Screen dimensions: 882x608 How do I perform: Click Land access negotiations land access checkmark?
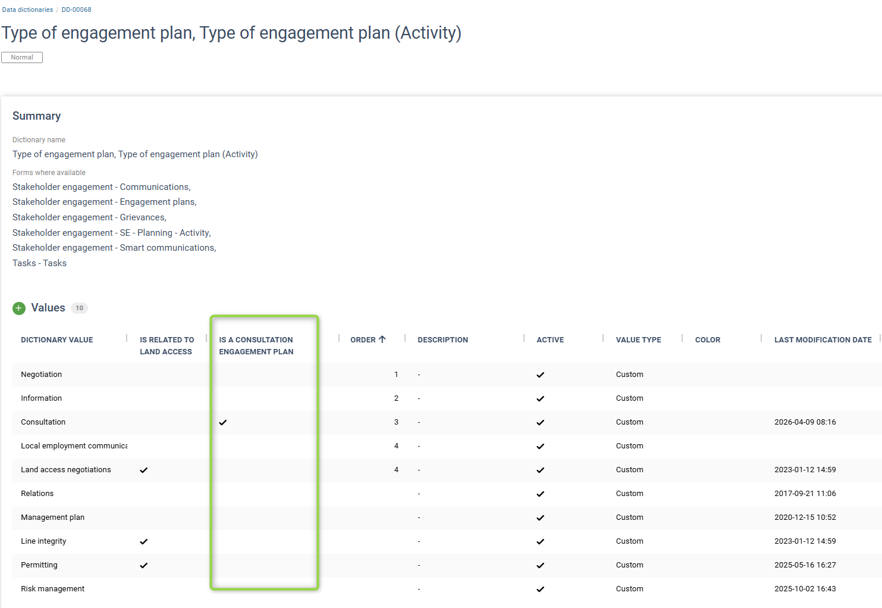(143, 470)
